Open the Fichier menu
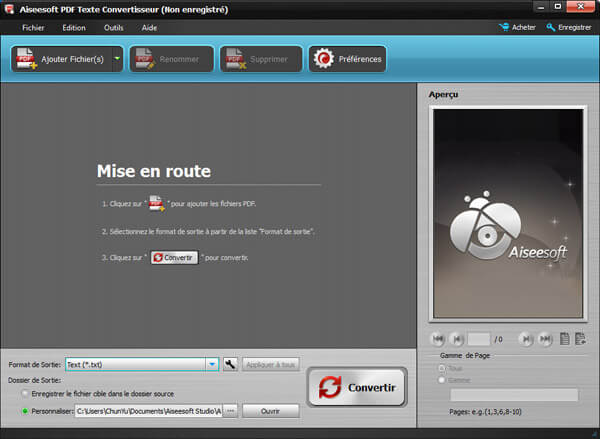 click(x=33, y=27)
